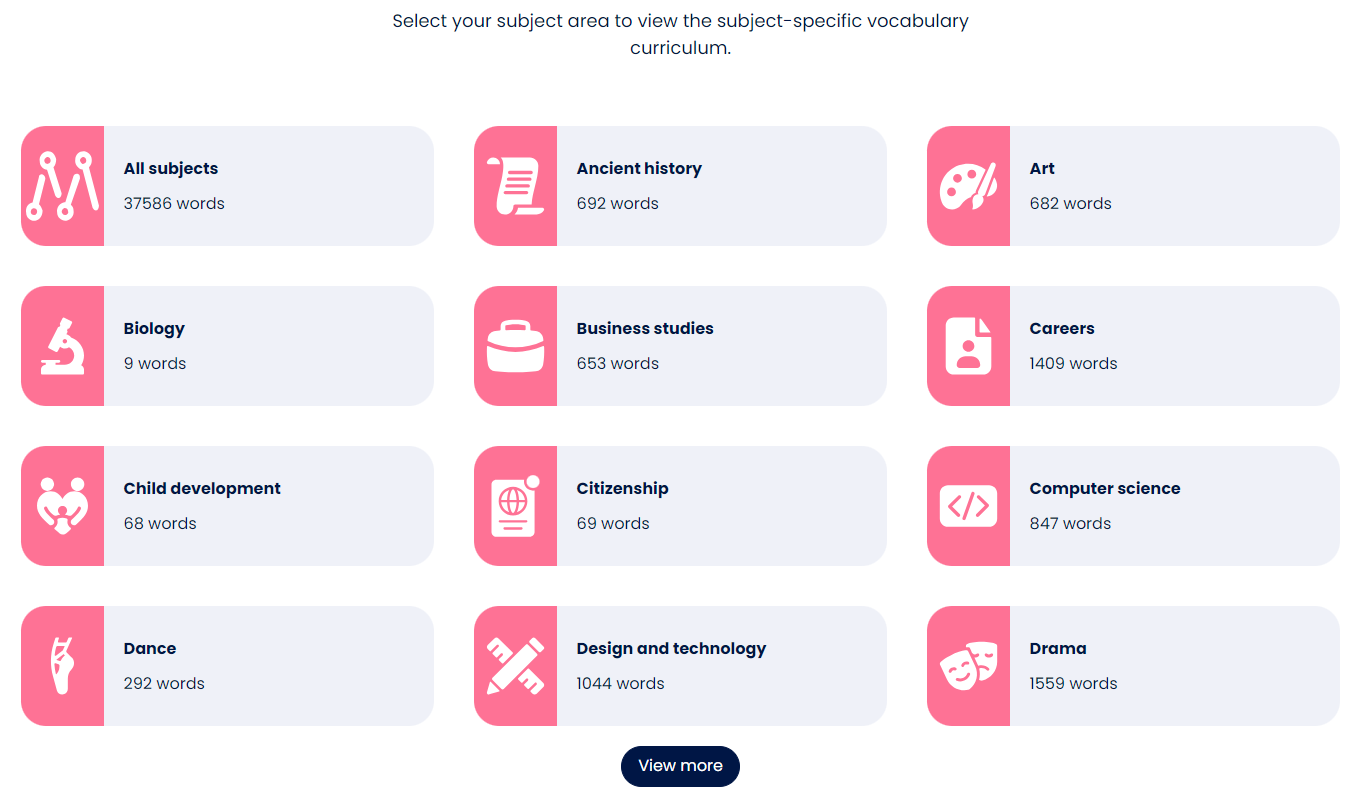Open the Citizenship 69 words card

point(680,506)
